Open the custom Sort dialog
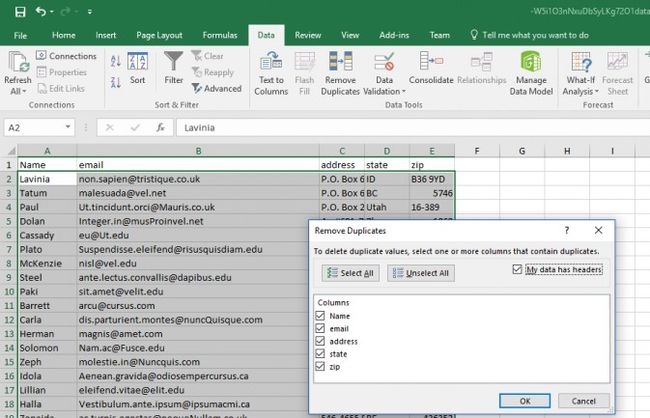Screen dimensions: 650x418 coord(138,68)
